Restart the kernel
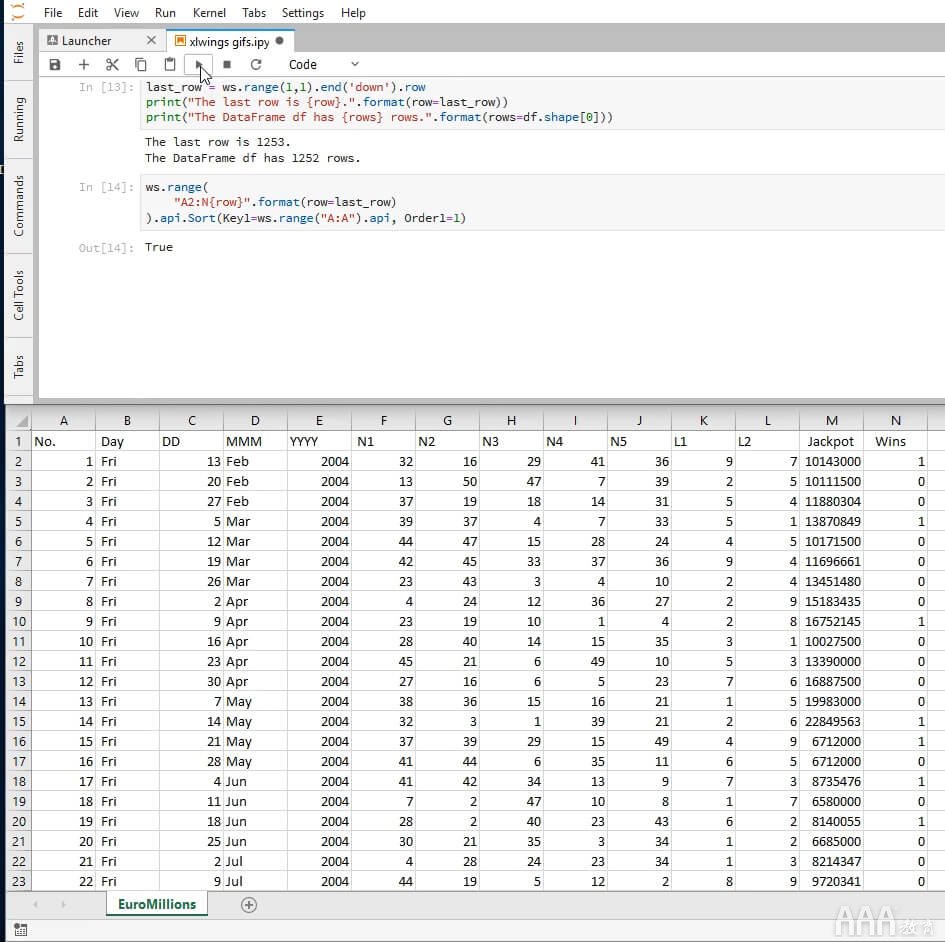The height and width of the screenshot is (942, 945). tap(256, 65)
